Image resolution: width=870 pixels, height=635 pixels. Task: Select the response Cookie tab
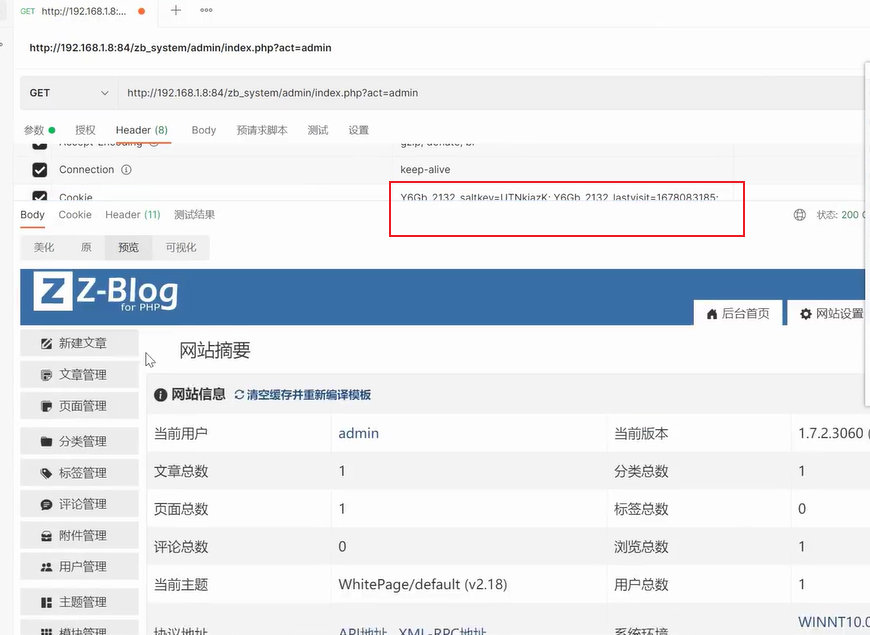click(75, 215)
